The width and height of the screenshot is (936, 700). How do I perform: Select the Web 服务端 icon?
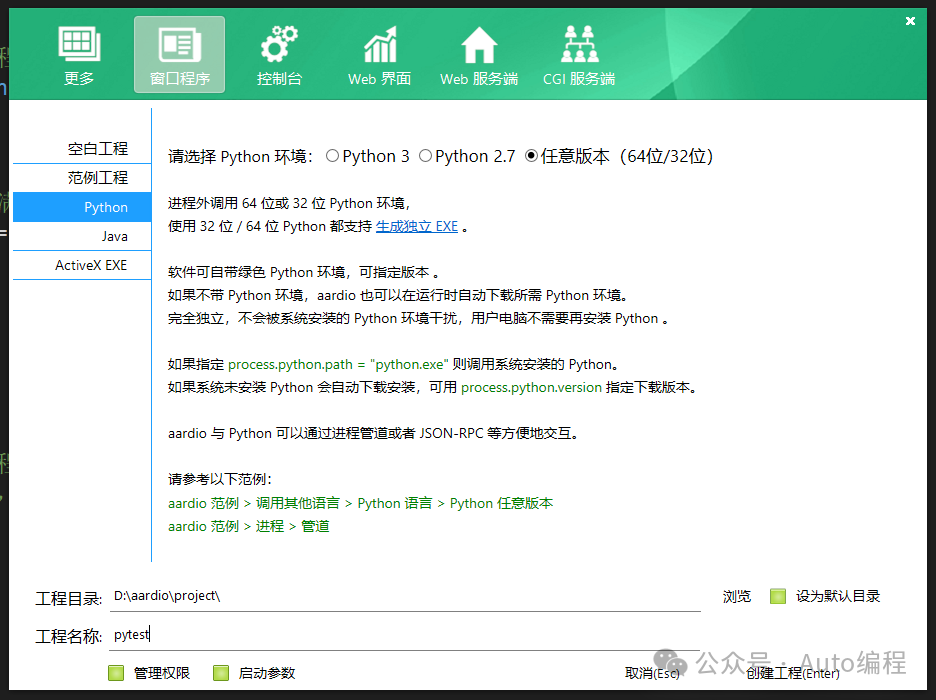478,53
